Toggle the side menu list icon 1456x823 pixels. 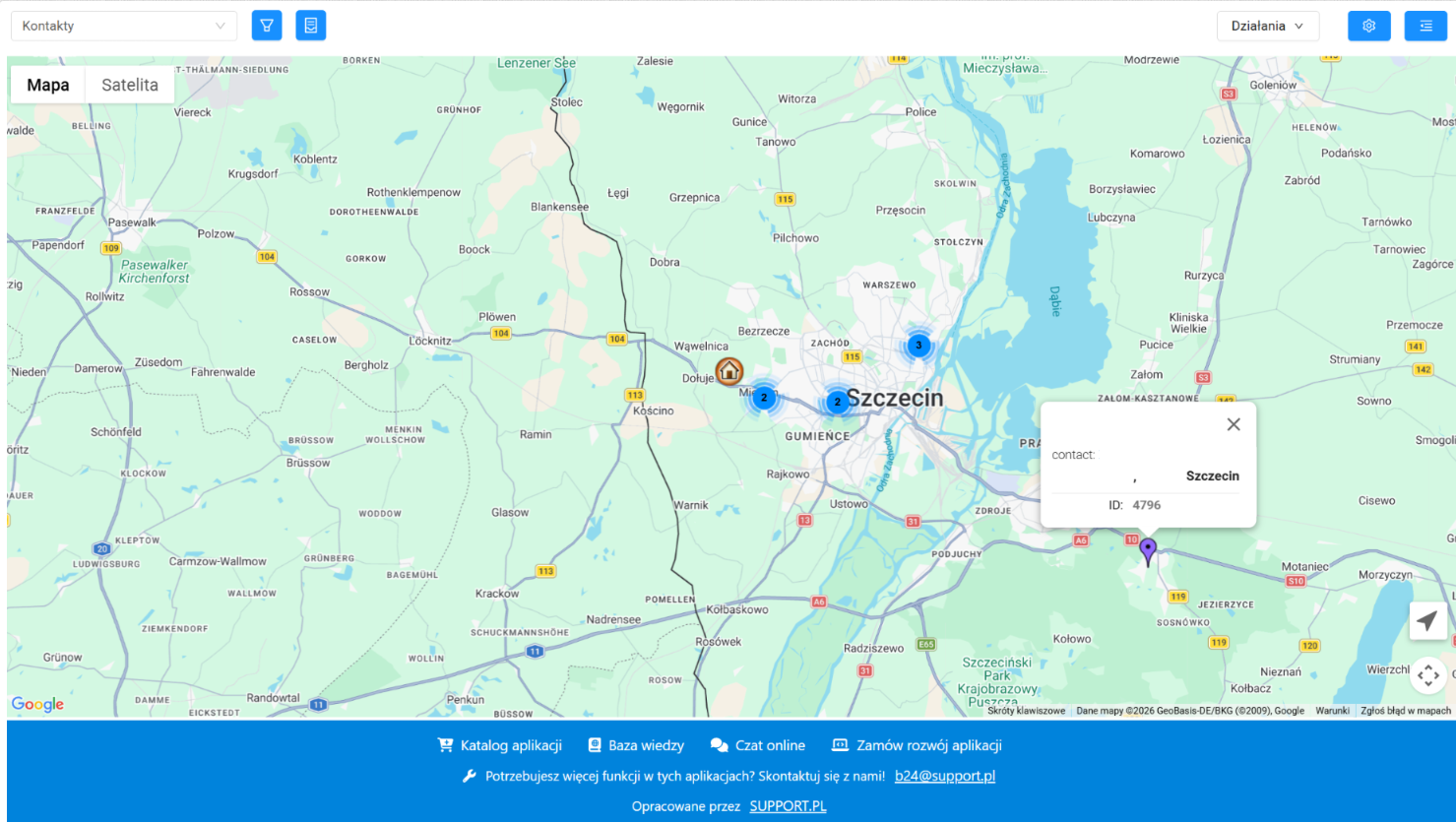point(1425,26)
